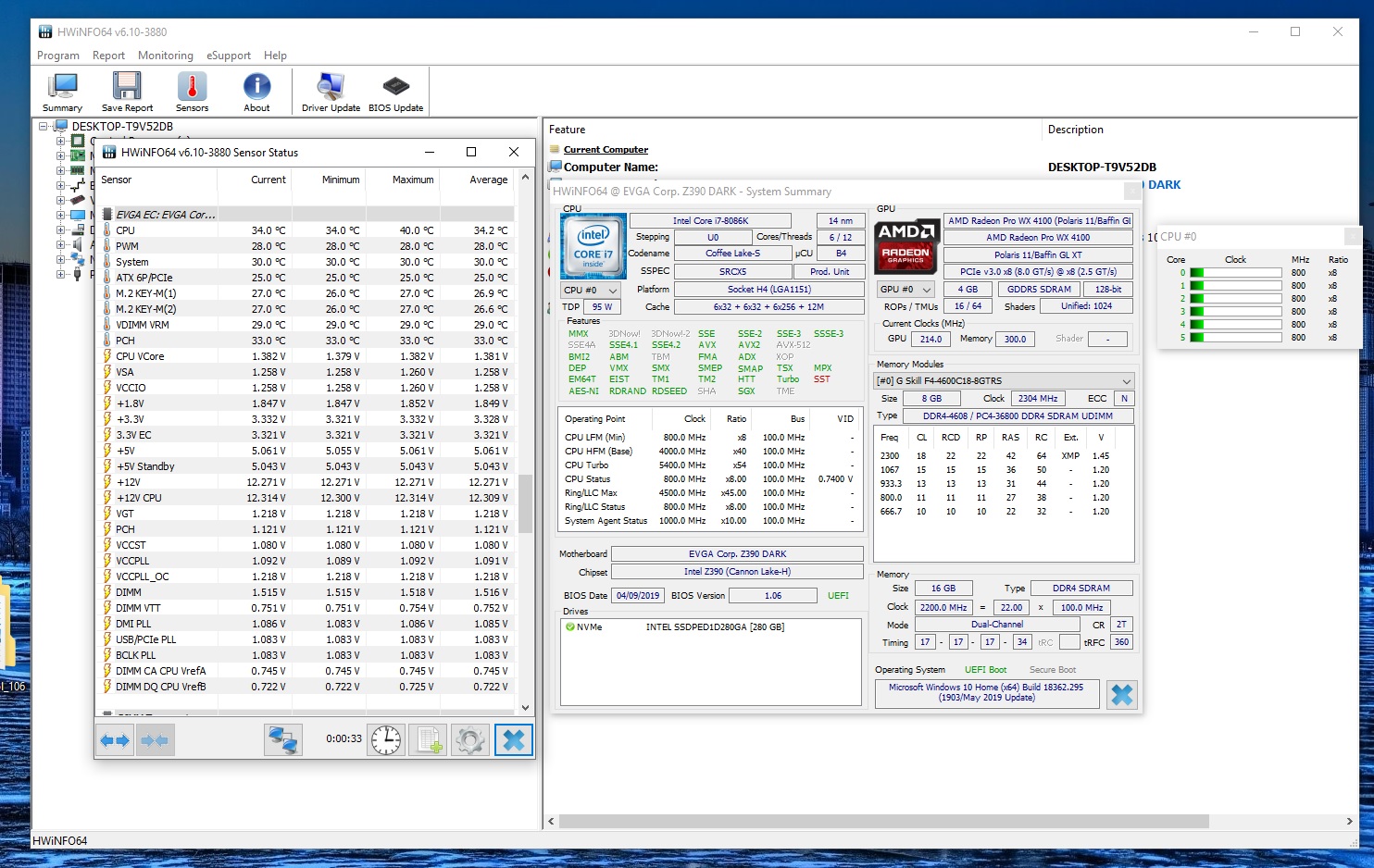Click Core 0 clock bar in CPU #0 window
Image resolution: width=1374 pixels, height=868 pixels.
[1235, 273]
